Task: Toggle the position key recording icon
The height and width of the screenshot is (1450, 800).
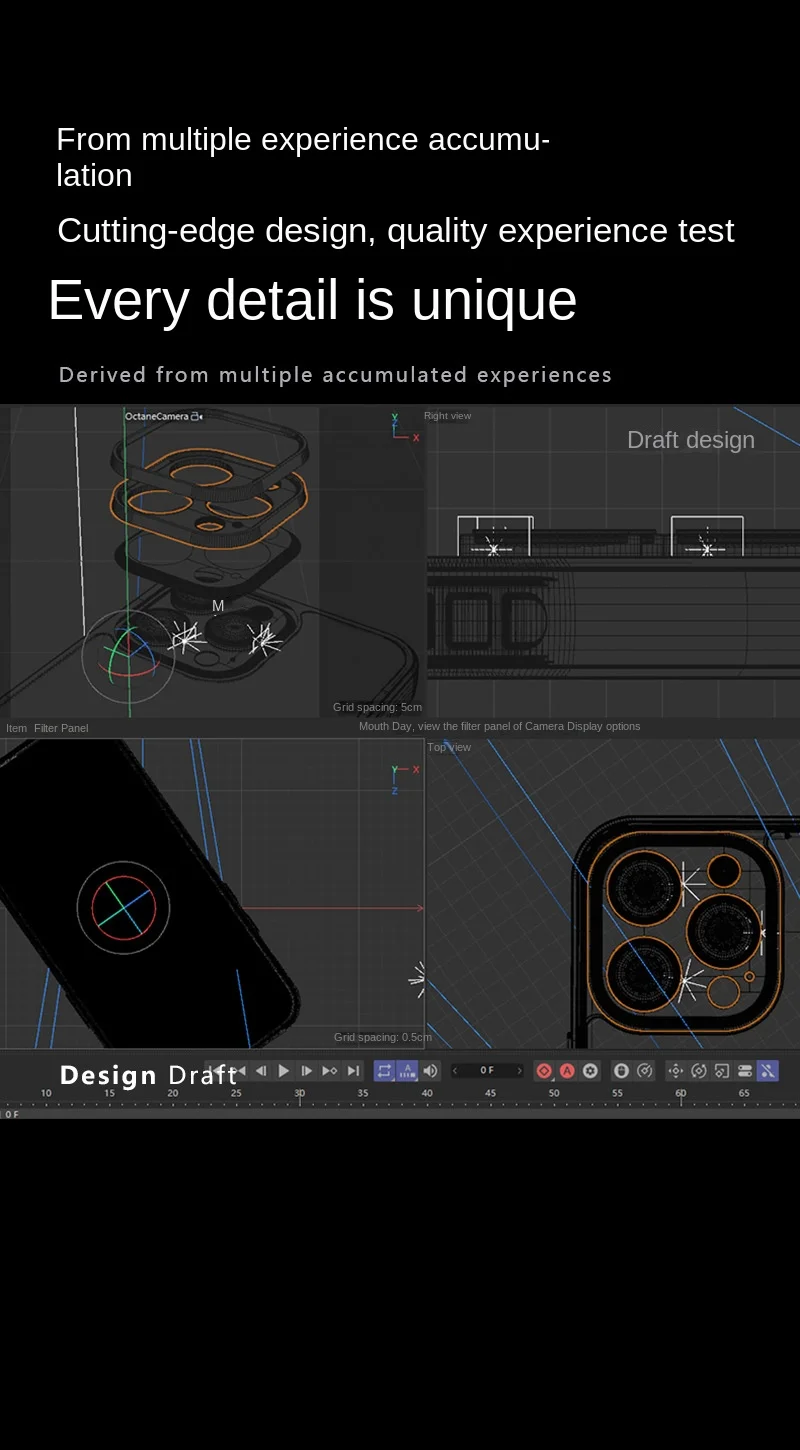Action: 676,1071
